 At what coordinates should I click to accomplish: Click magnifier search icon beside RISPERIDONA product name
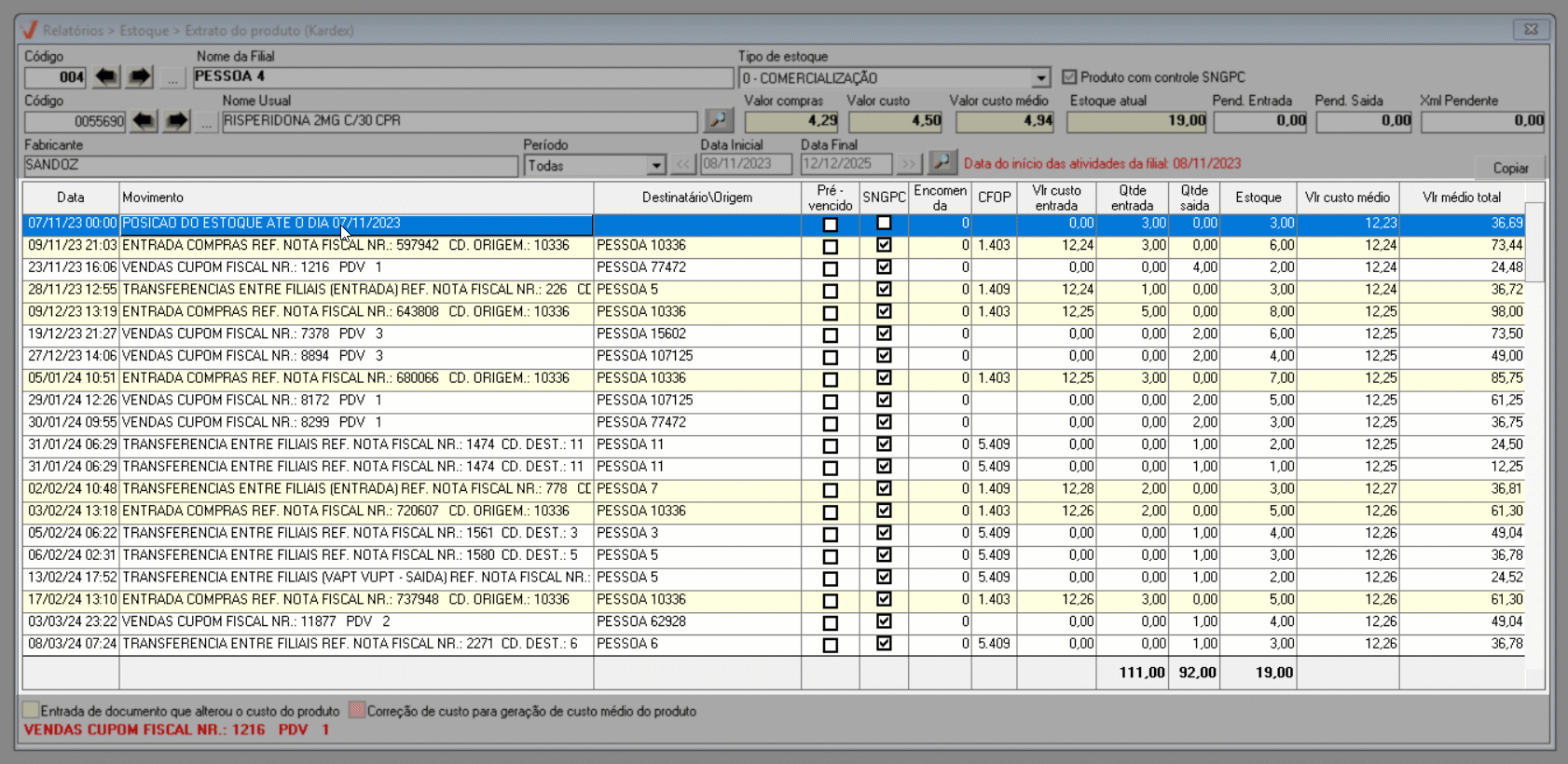coord(718,120)
